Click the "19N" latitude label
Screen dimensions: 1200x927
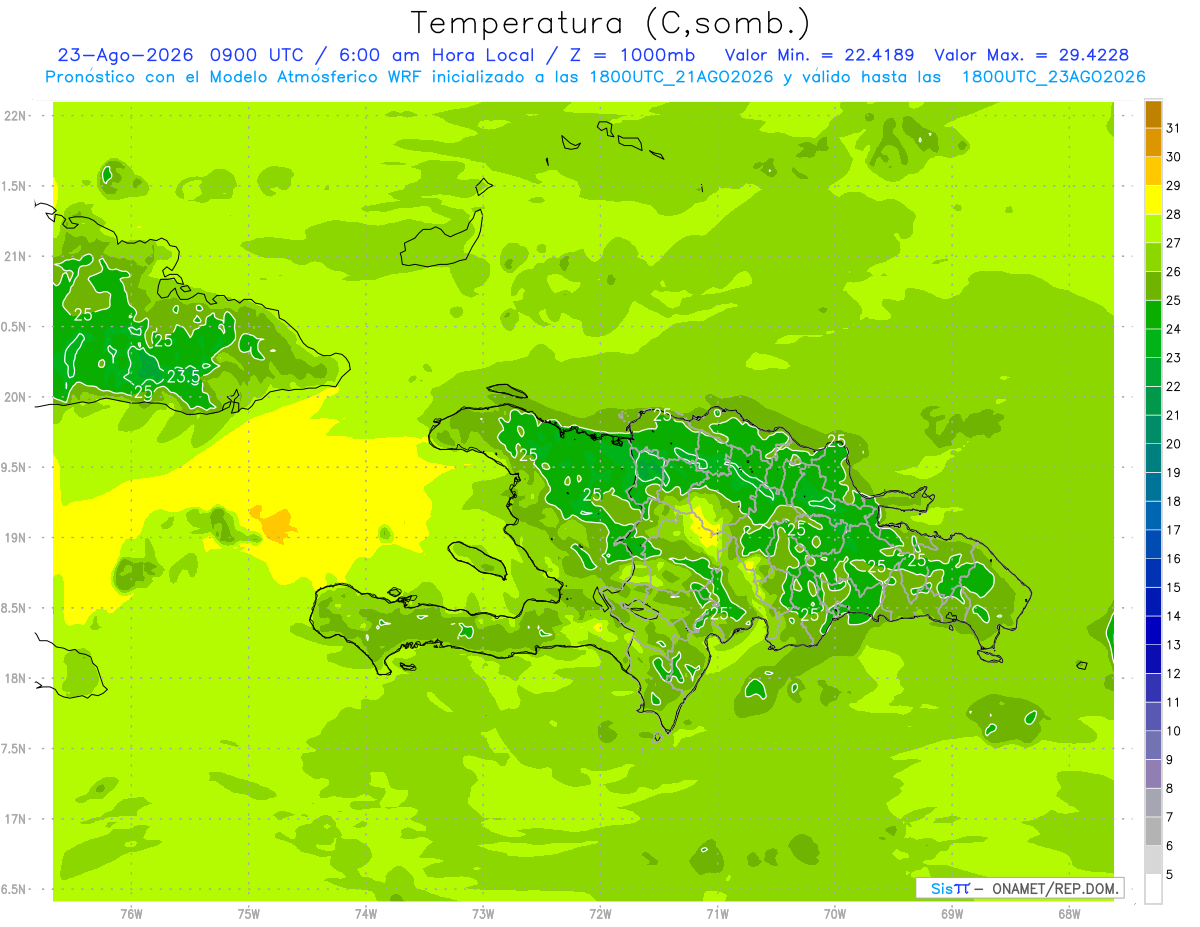click(17, 537)
